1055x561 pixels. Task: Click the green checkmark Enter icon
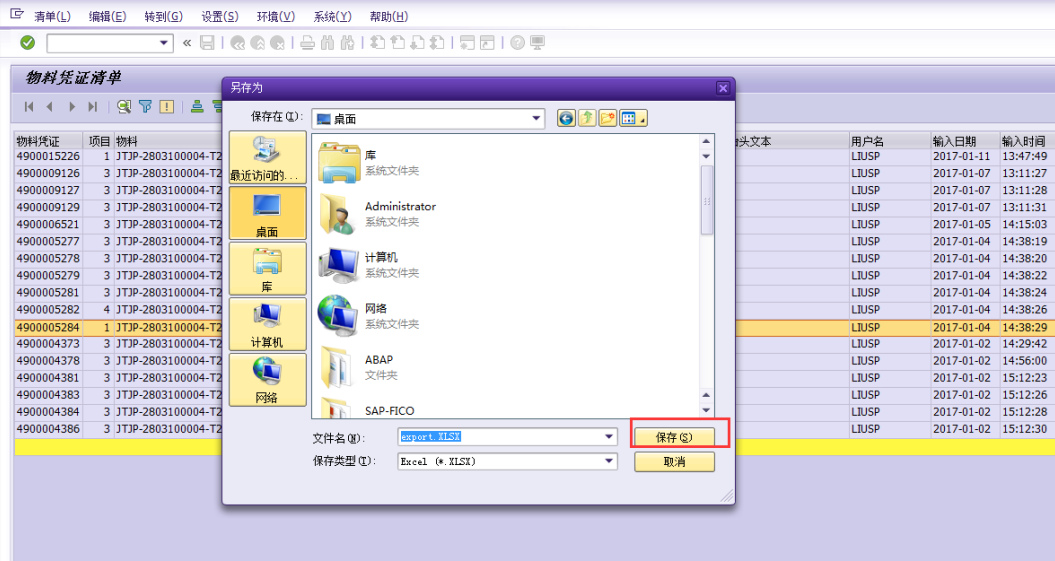[28, 43]
